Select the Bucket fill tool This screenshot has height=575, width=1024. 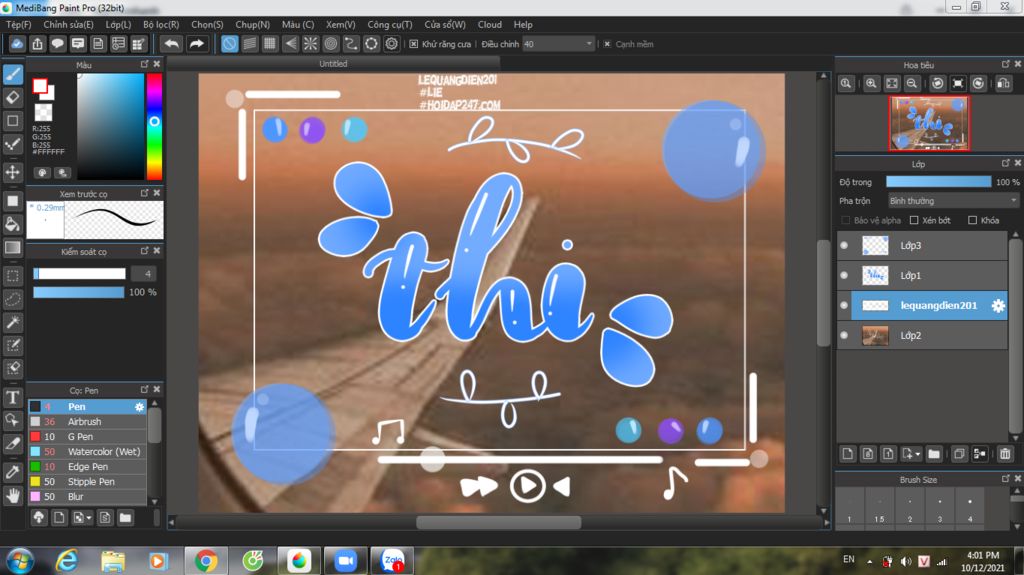[x=13, y=224]
